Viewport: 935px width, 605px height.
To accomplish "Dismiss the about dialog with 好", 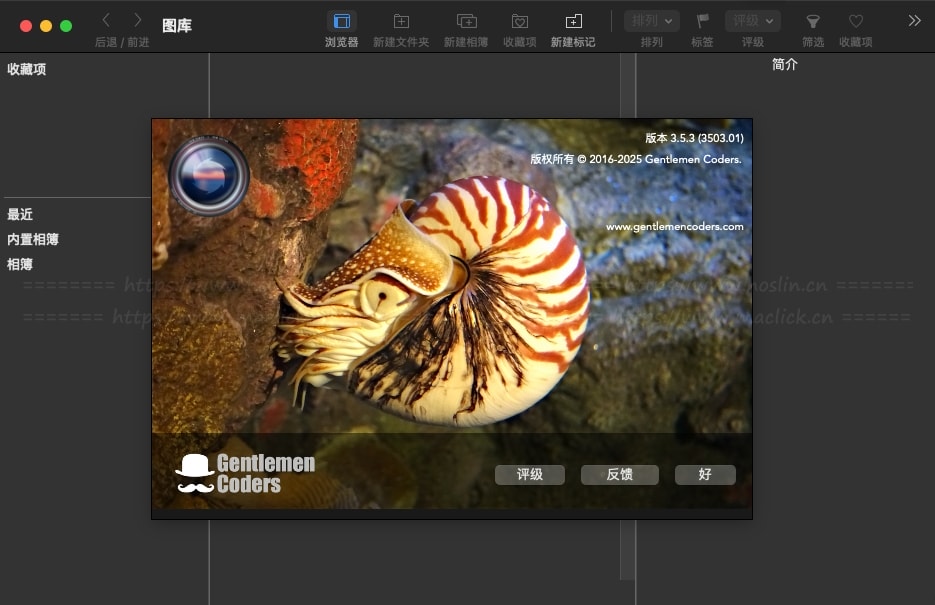I will [705, 475].
